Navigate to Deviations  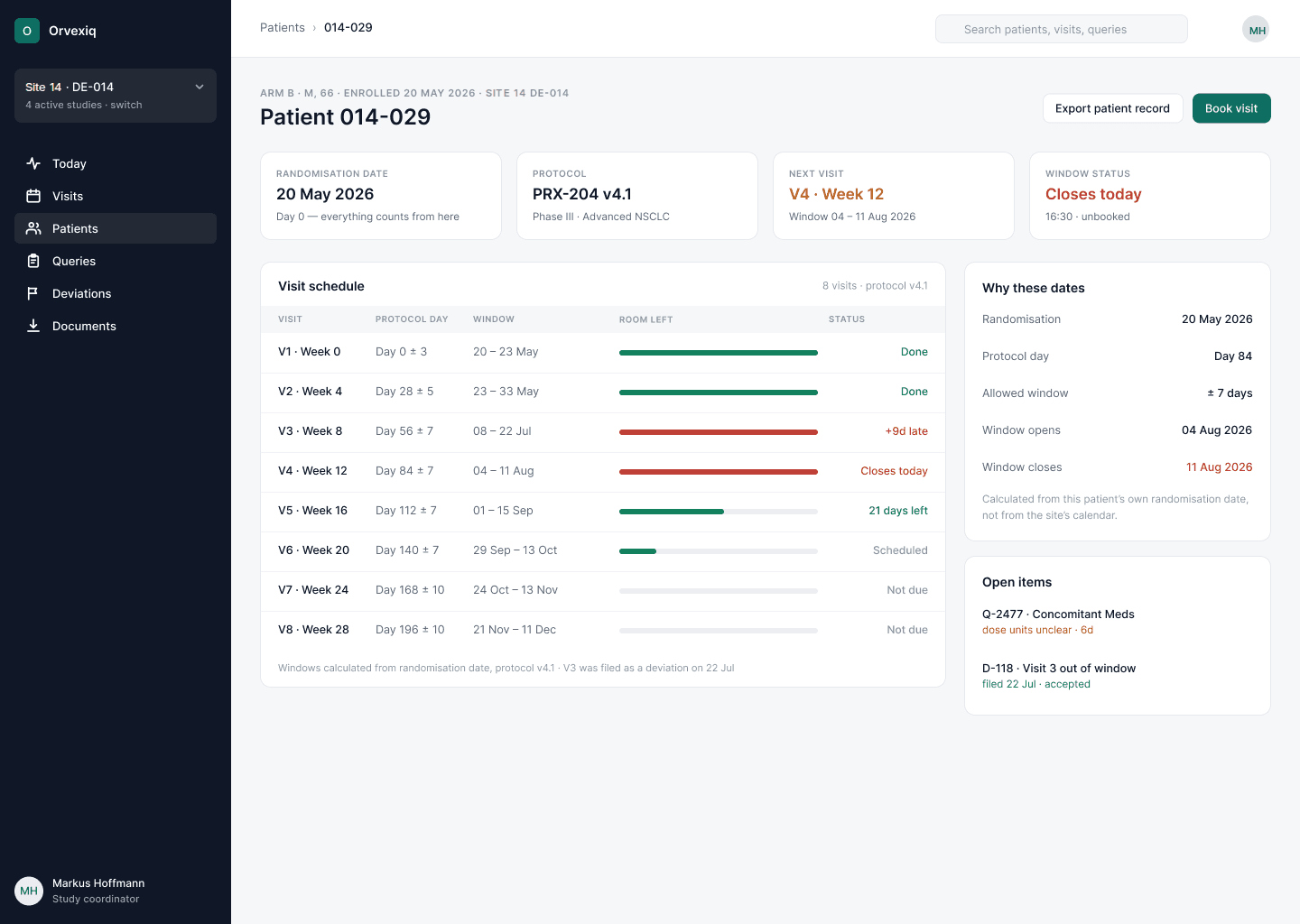click(x=116, y=293)
